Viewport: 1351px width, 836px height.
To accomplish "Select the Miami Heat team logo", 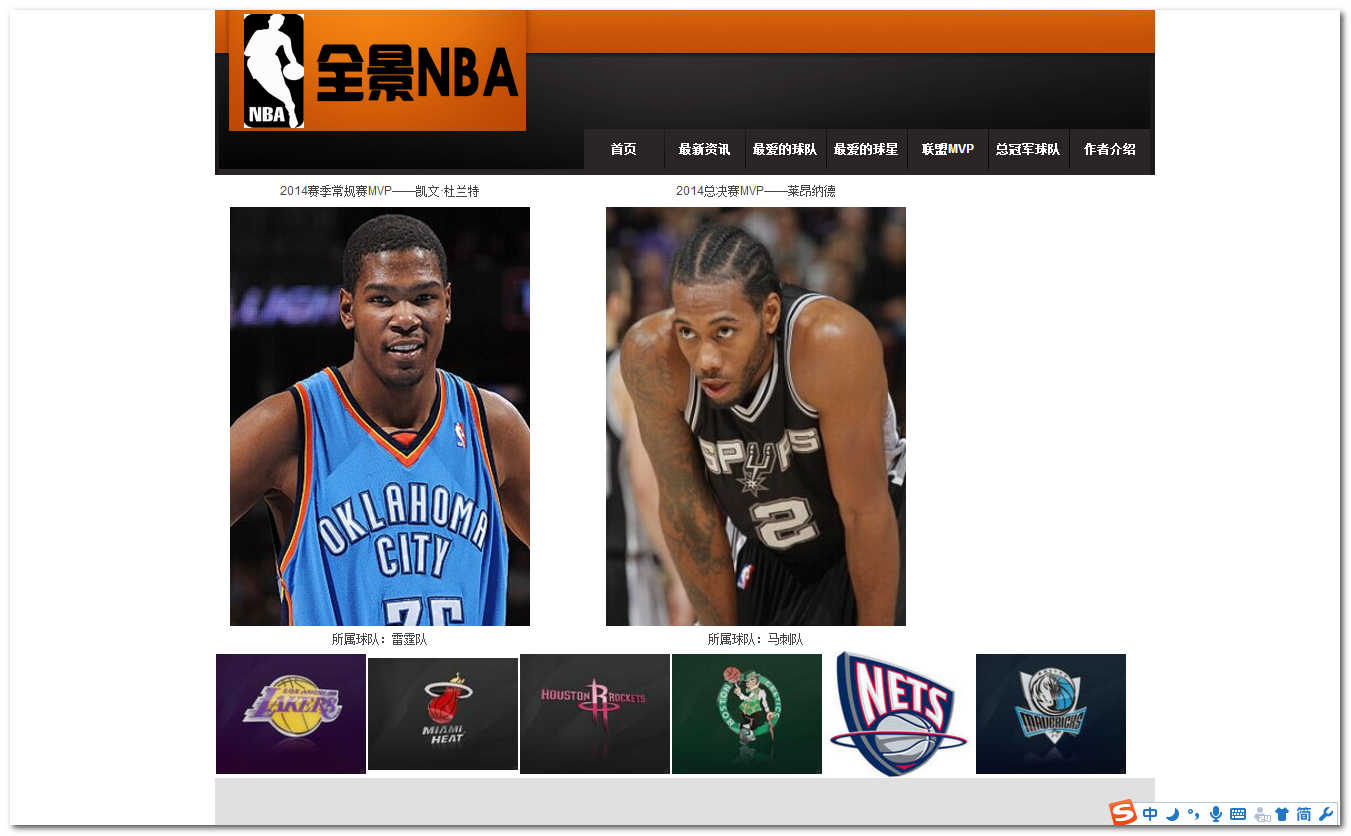I will [443, 714].
